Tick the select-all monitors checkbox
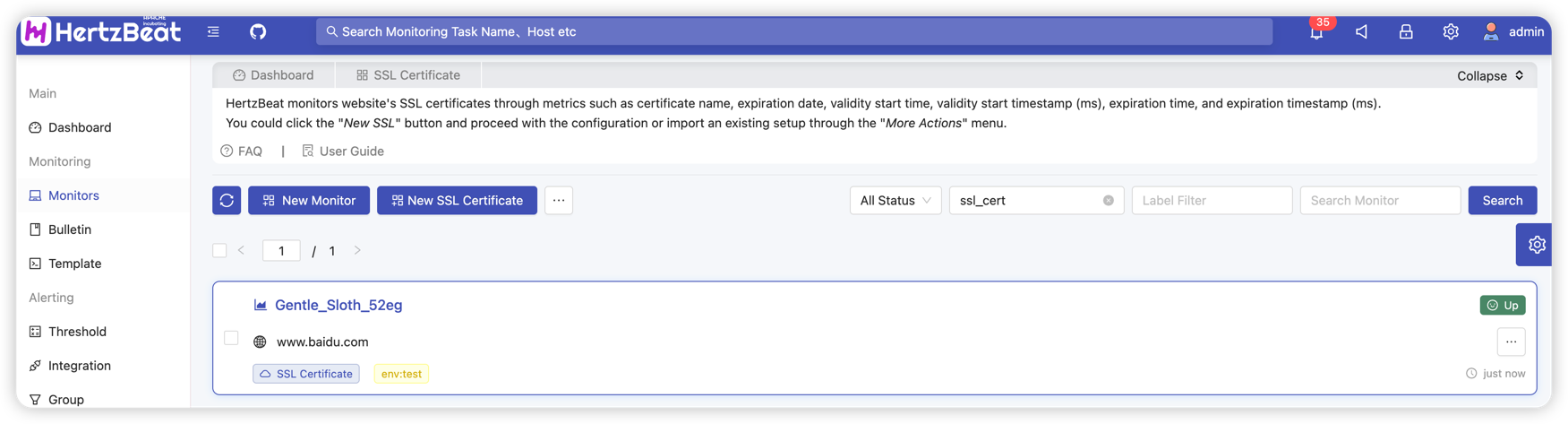 pyautogui.click(x=219, y=251)
